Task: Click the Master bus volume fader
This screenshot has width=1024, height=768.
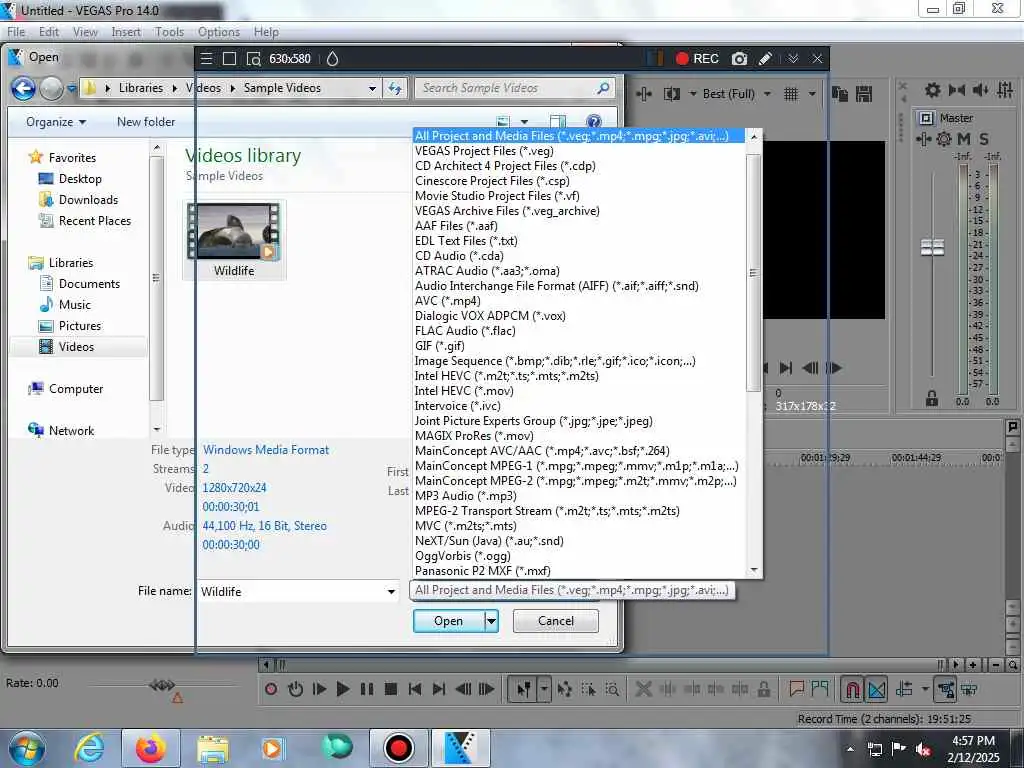Action: (x=932, y=248)
